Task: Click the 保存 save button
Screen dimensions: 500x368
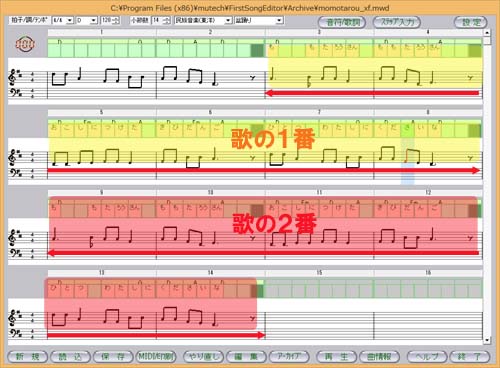Action: click(x=113, y=357)
